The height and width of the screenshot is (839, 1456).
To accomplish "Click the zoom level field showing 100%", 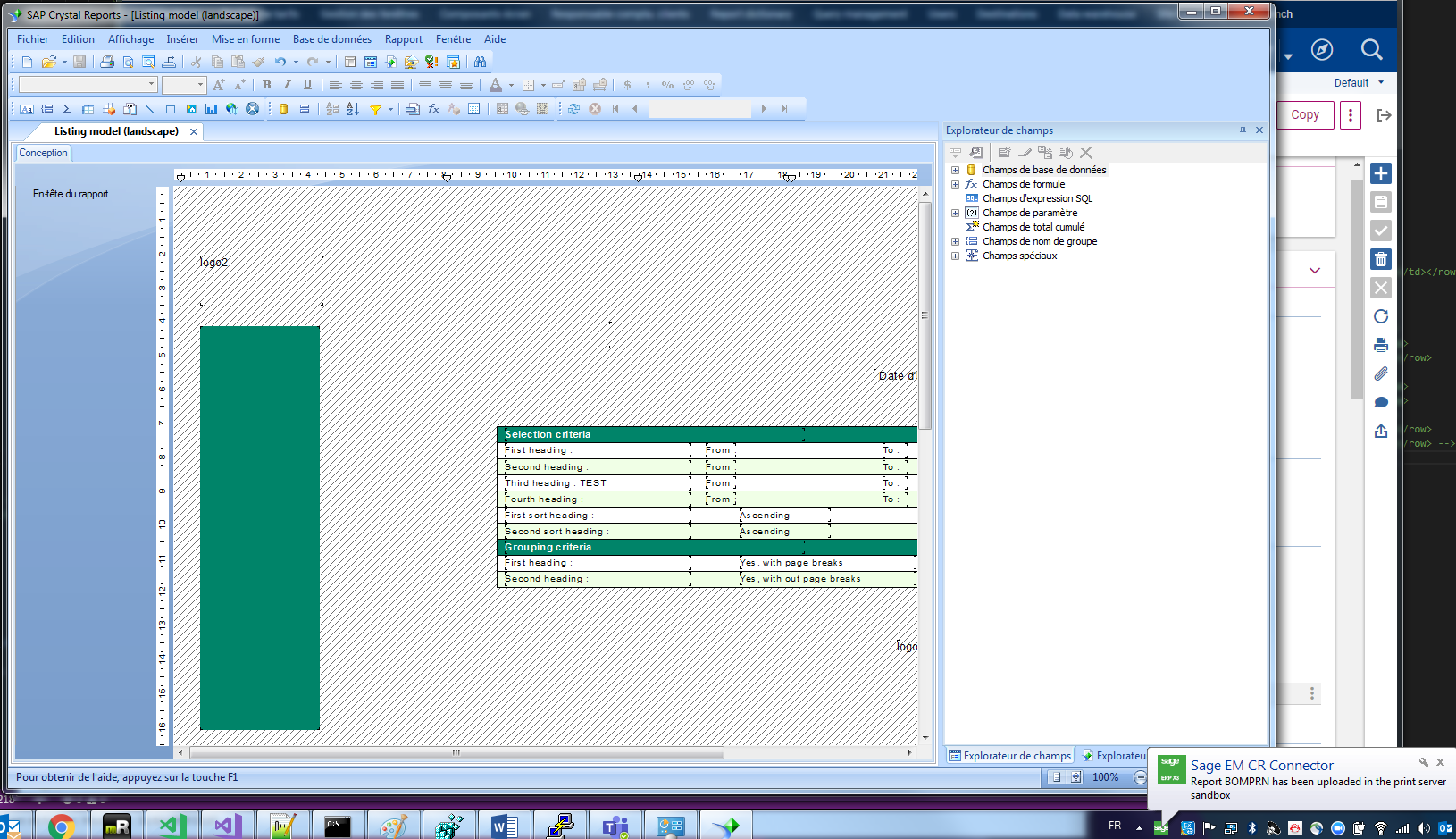I will tap(1106, 777).
